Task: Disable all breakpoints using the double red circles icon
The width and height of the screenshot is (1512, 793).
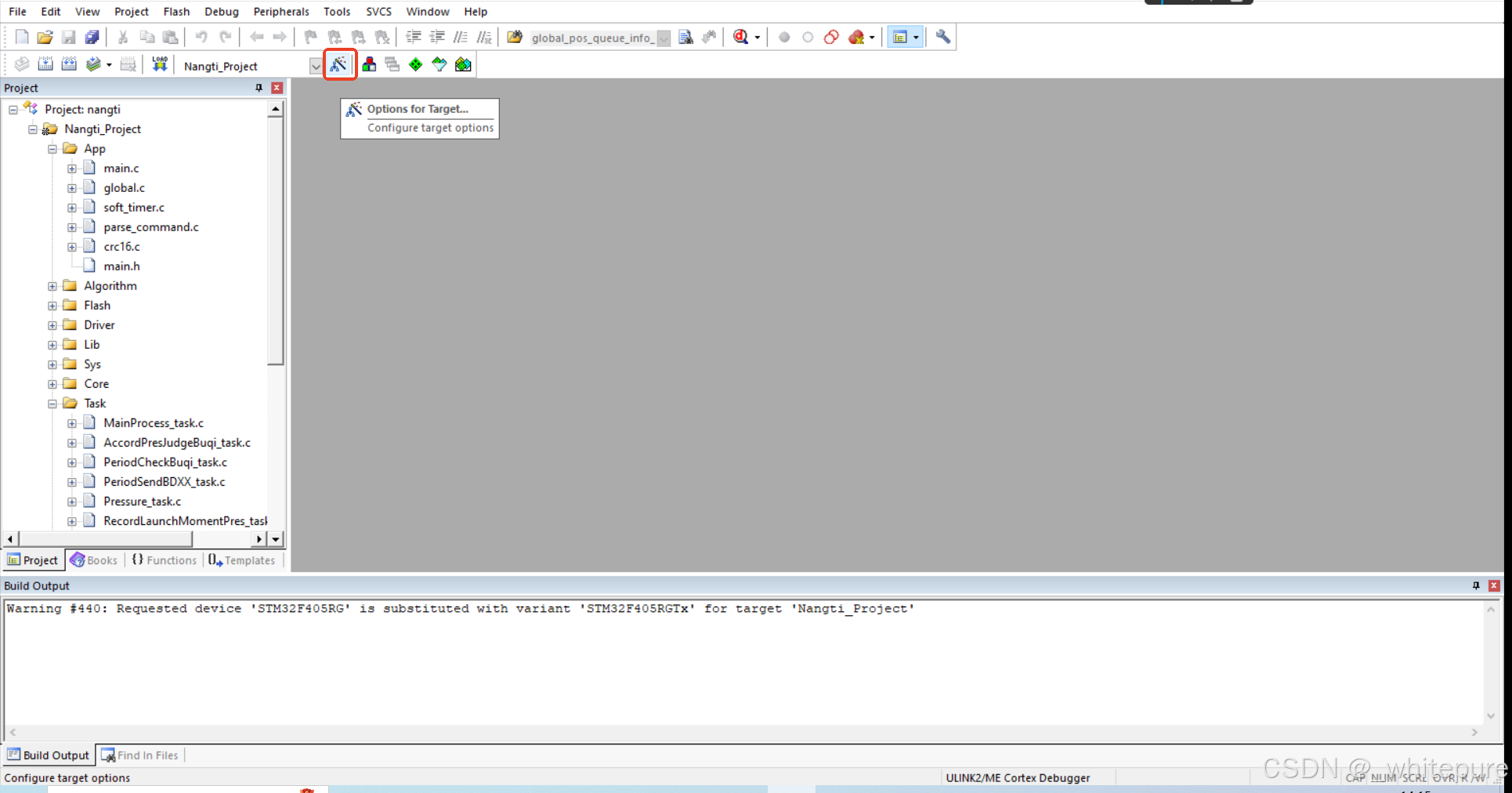Action: pos(831,37)
